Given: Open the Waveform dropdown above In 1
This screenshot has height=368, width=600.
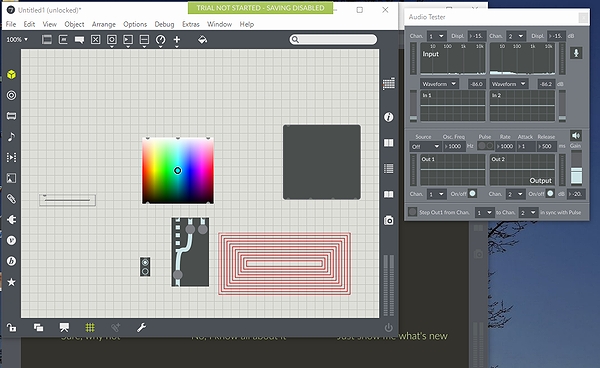Looking at the screenshot, I should (x=439, y=84).
